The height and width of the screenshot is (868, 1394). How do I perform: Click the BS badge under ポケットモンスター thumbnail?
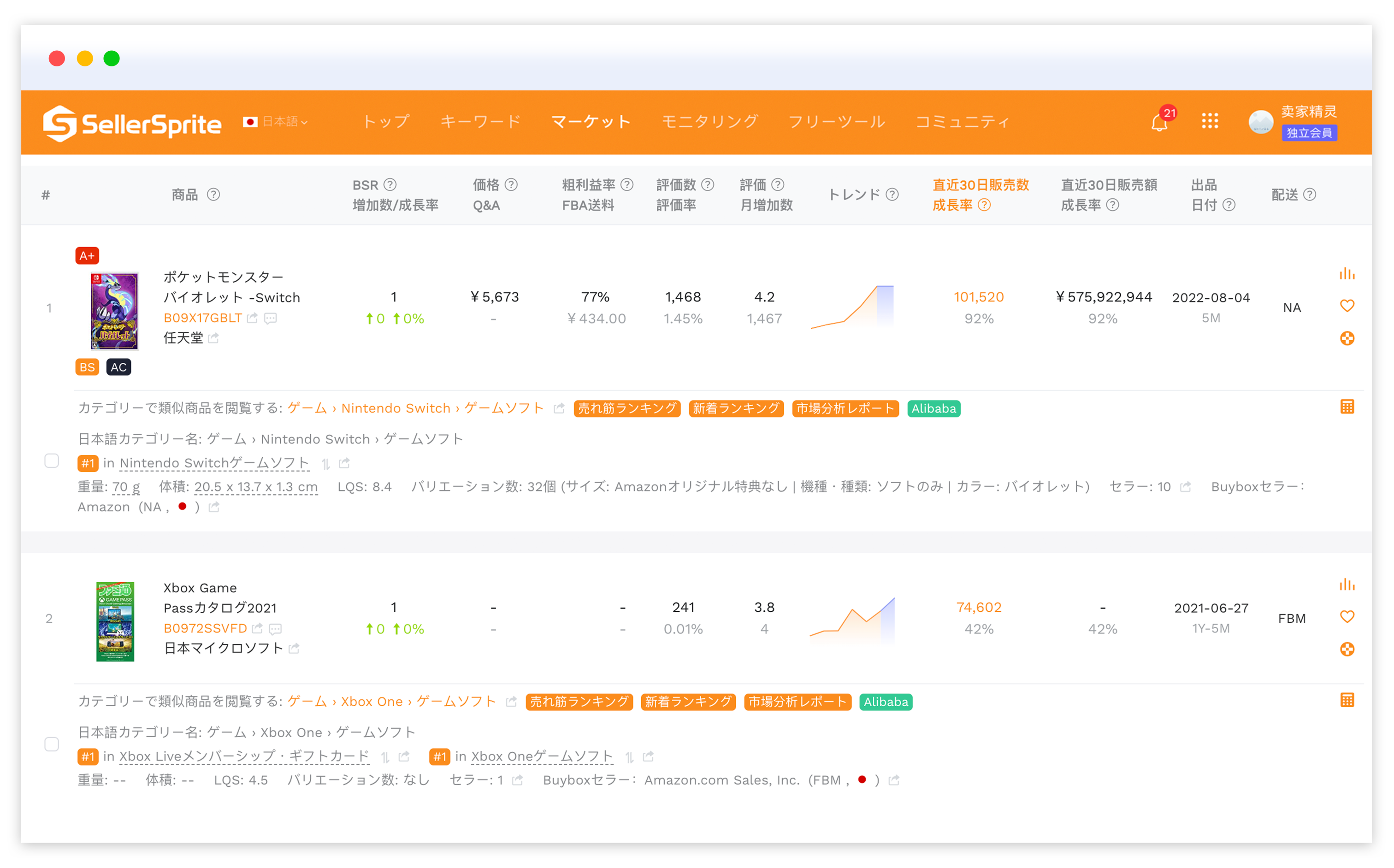point(87,367)
